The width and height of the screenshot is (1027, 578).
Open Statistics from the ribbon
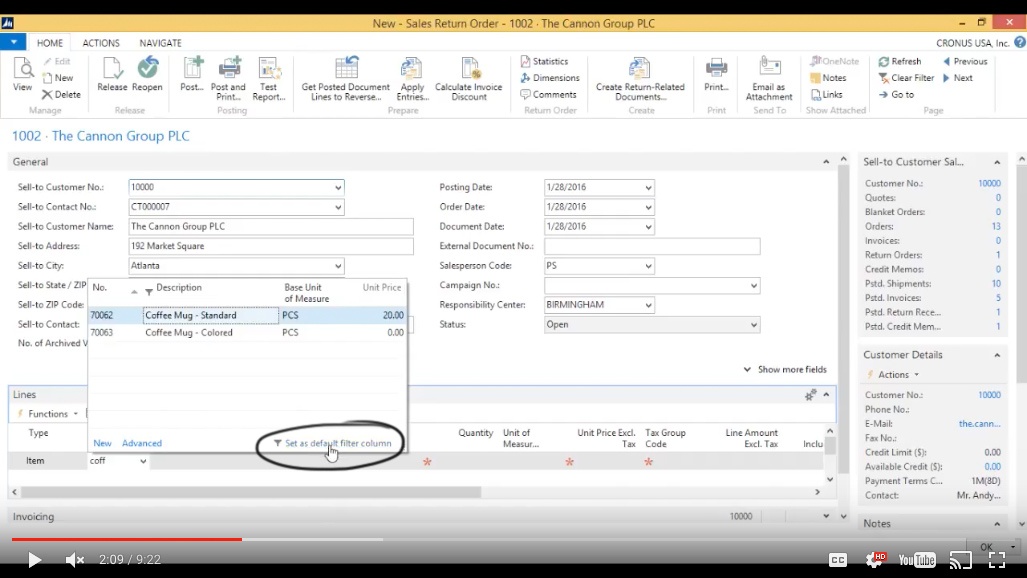544,61
